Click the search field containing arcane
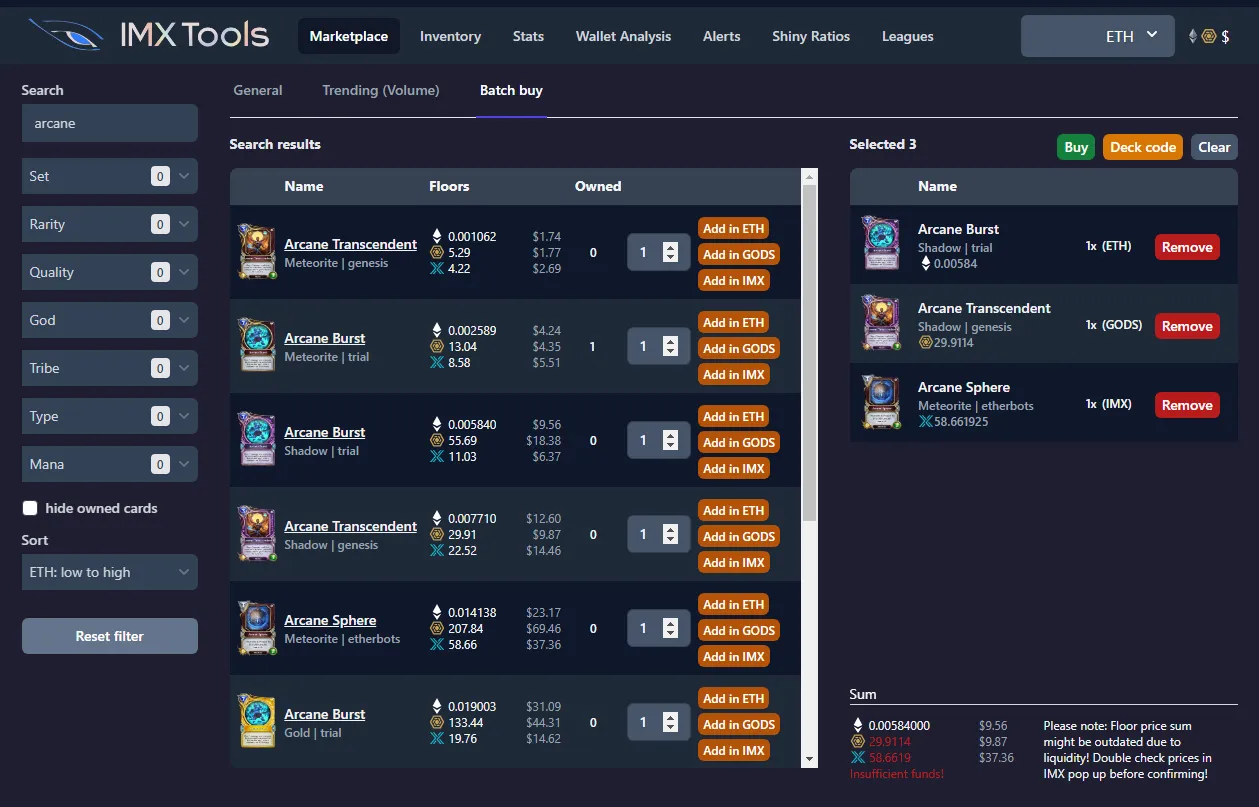1259x807 pixels. click(x=110, y=124)
